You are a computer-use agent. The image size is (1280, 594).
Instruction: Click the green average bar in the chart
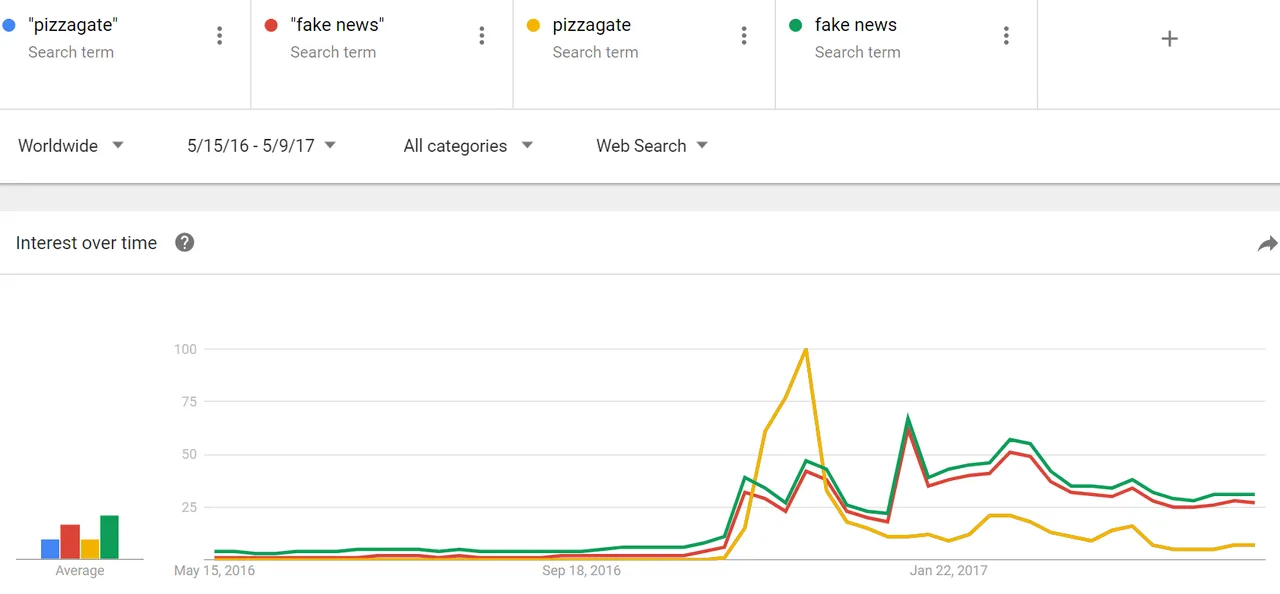pyautogui.click(x=109, y=537)
